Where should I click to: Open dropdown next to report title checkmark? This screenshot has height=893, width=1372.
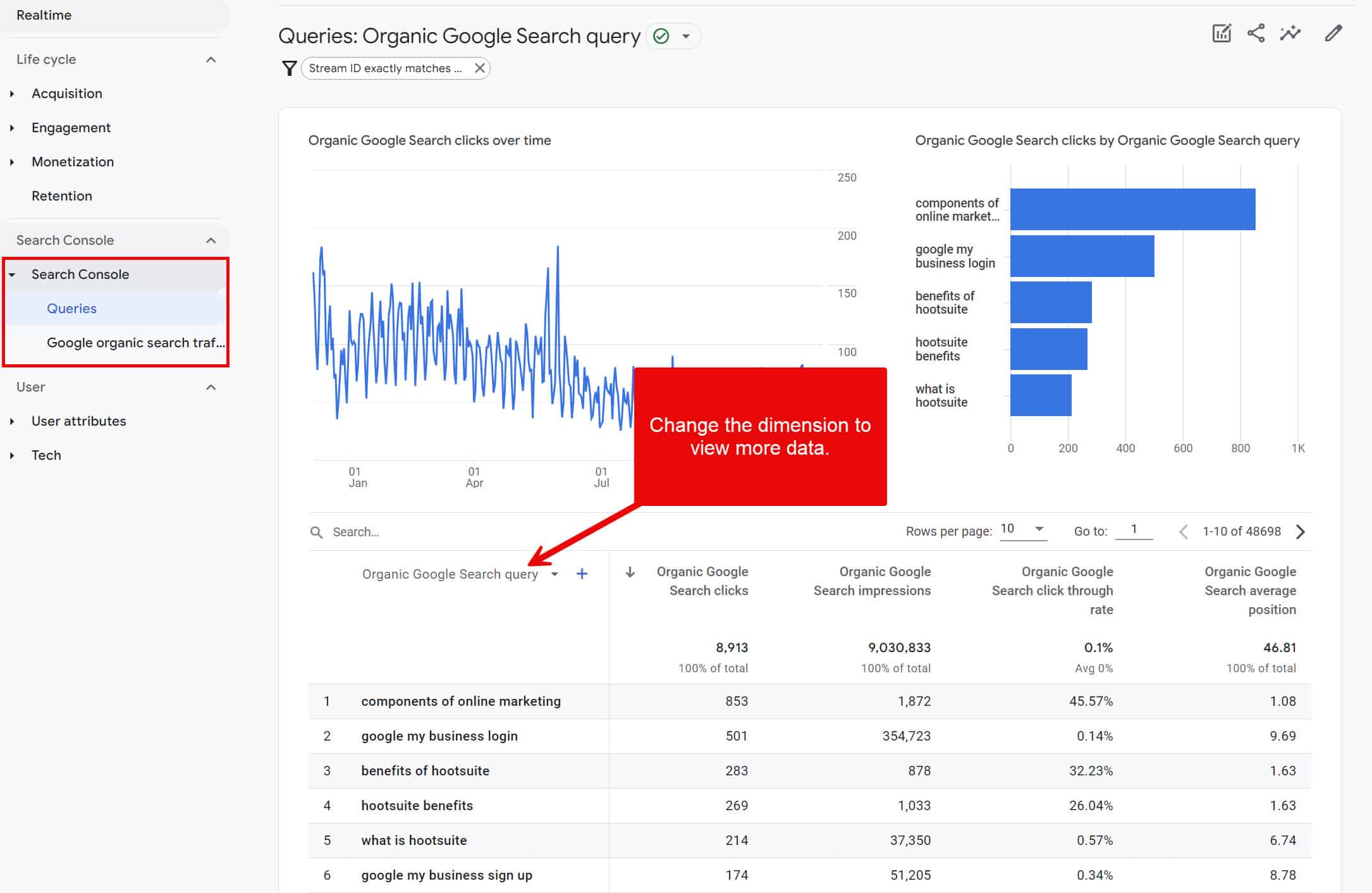(x=686, y=36)
